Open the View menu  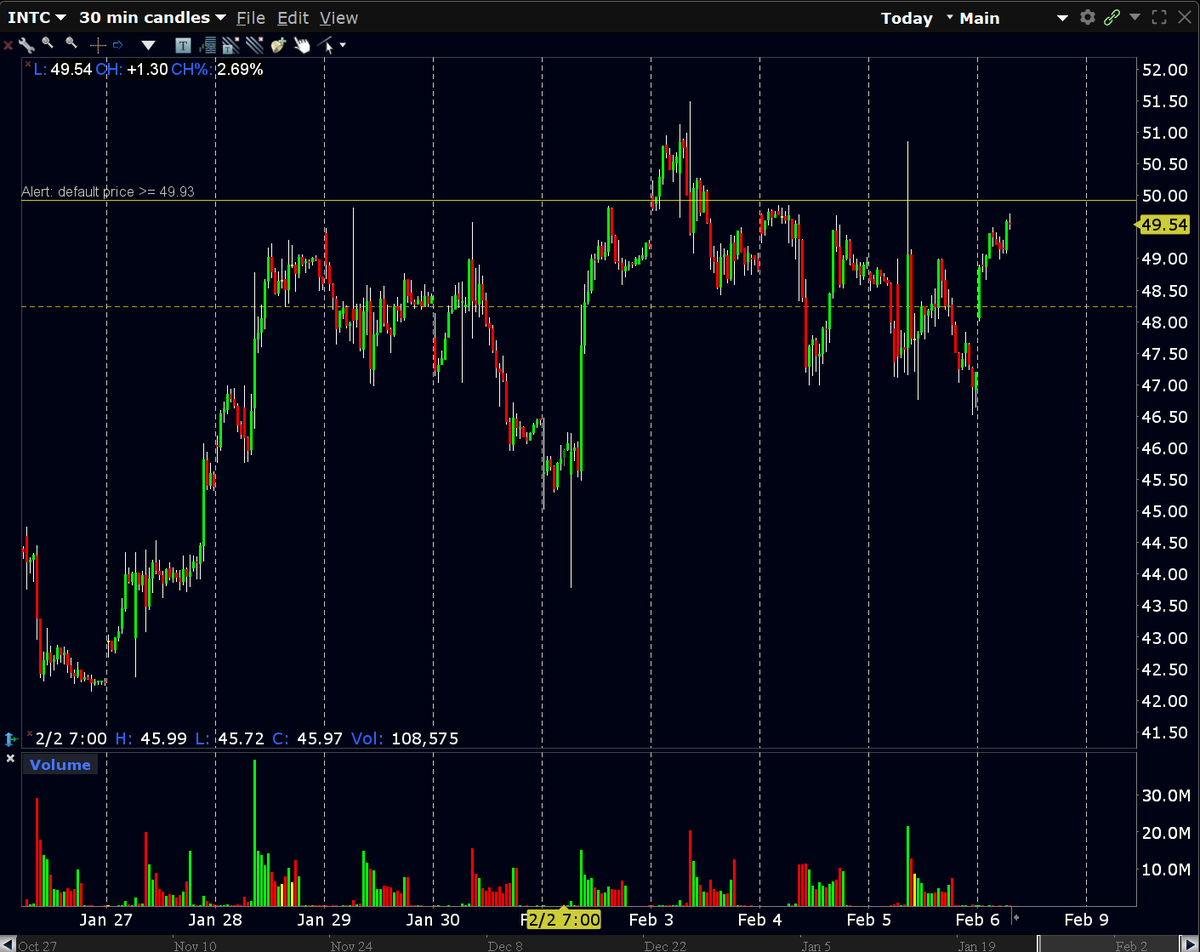[x=339, y=17]
